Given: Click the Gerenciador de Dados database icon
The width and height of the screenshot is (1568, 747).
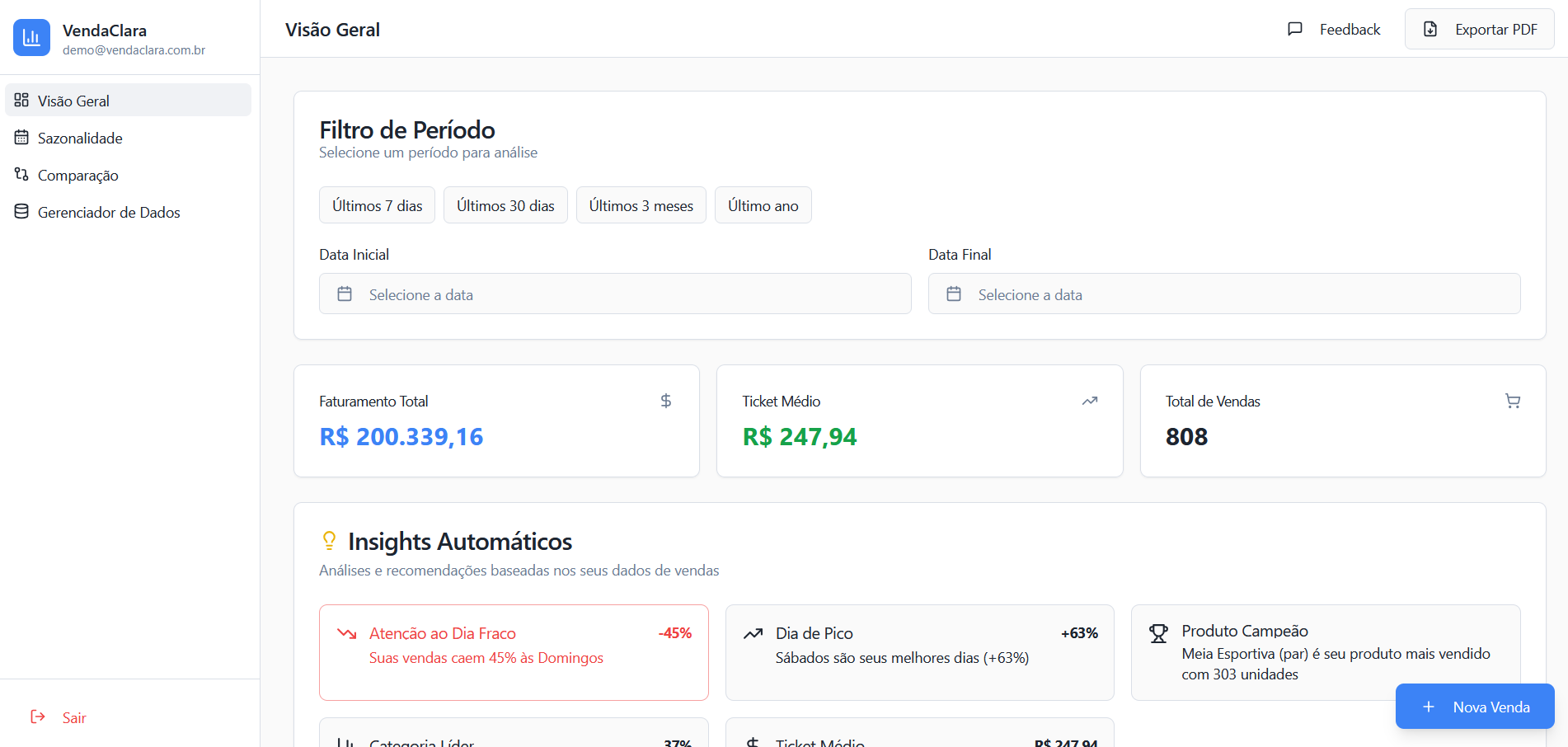Looking at the screenshot, I should (21, 211).
